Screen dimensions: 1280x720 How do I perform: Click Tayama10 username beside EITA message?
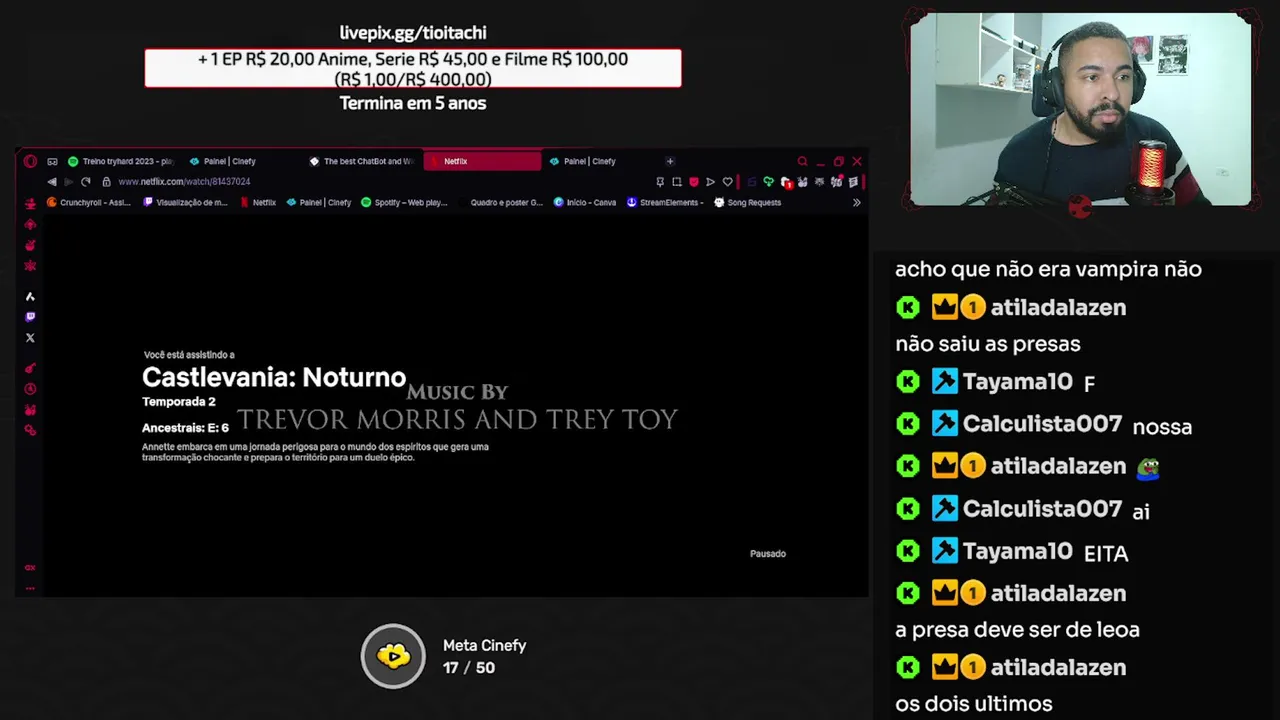point(1017,551)
